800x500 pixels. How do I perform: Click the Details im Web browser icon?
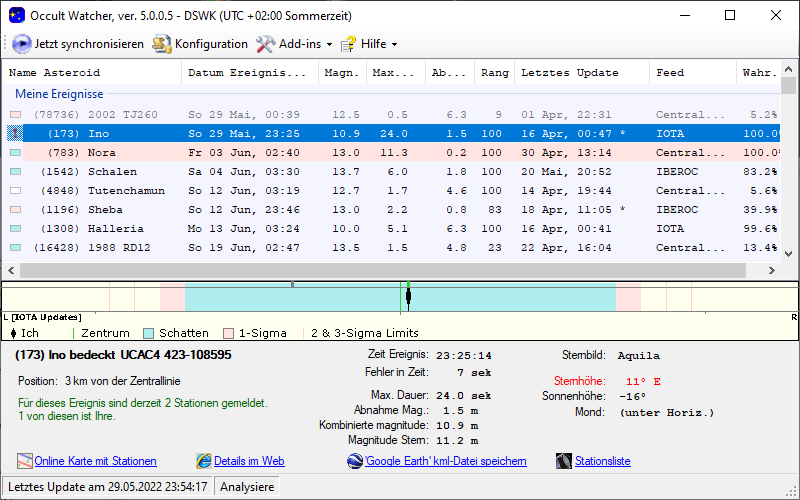click(204, 461)
